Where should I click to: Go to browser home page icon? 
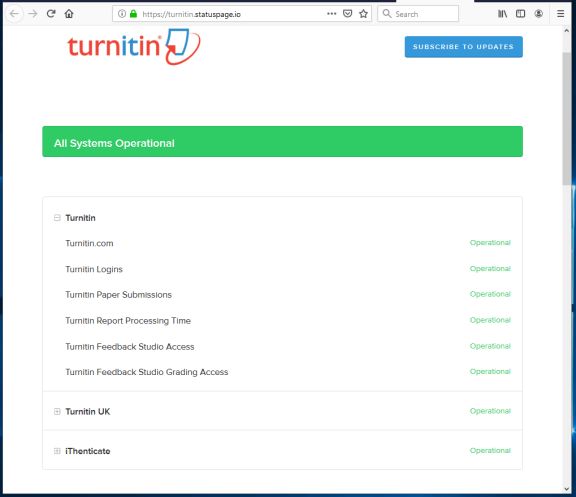point(69,14)
